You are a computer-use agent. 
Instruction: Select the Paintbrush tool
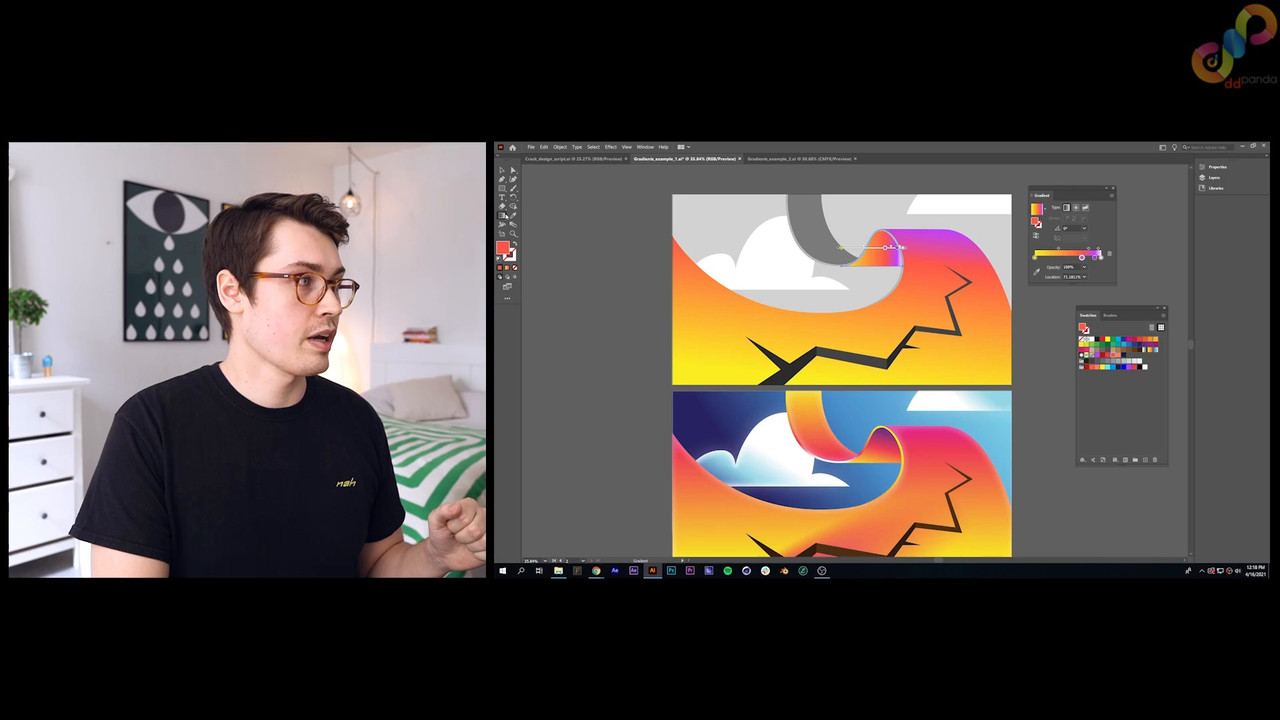(513, 188)
